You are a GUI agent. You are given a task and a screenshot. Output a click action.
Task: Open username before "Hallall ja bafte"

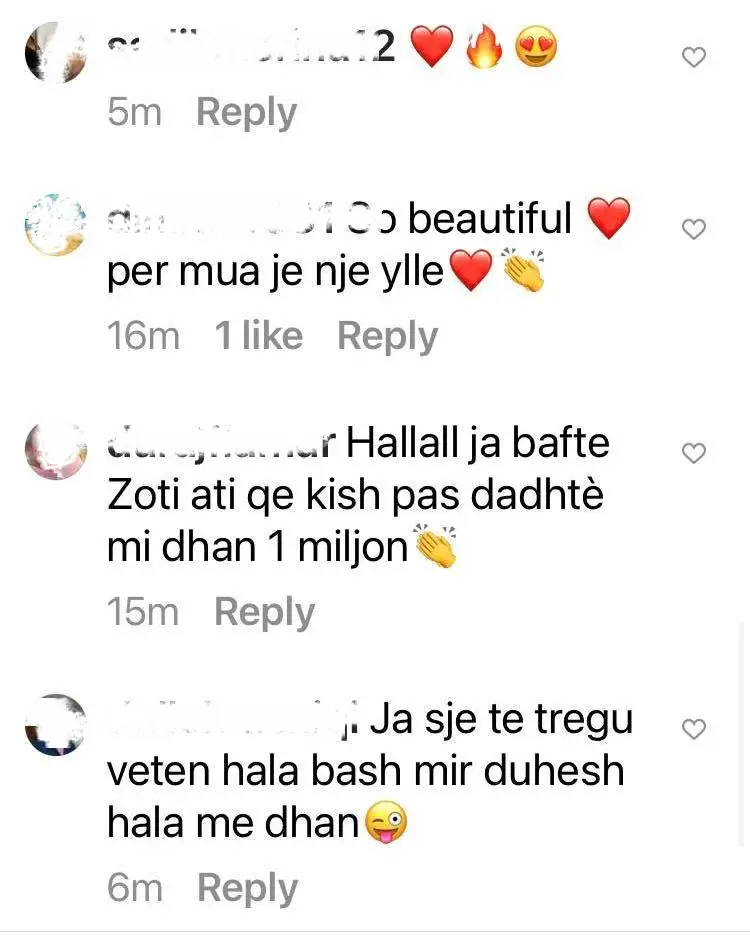coord(221,444)
